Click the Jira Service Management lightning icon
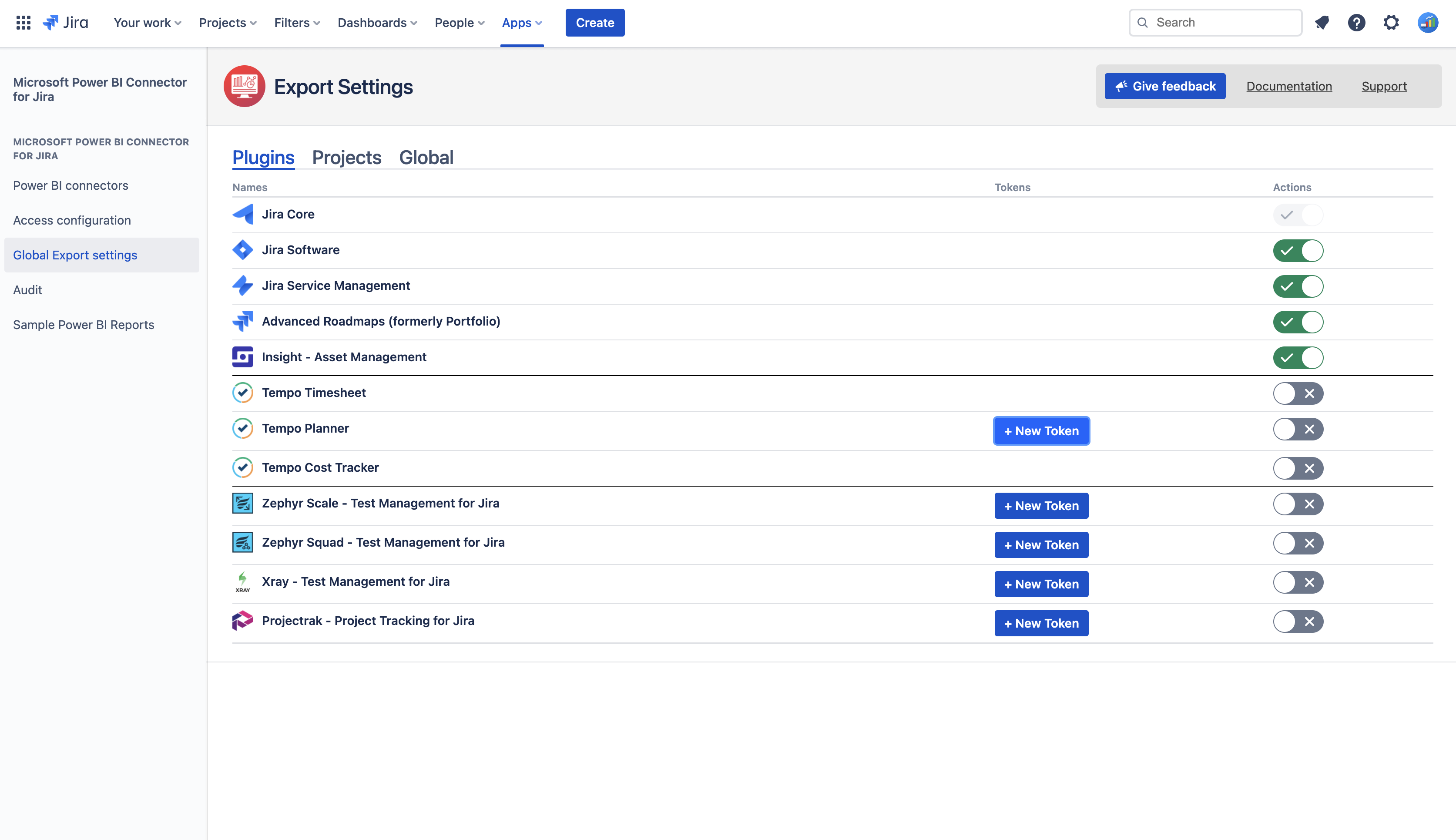The image size is (1456, 840). (x=243, y=286)
